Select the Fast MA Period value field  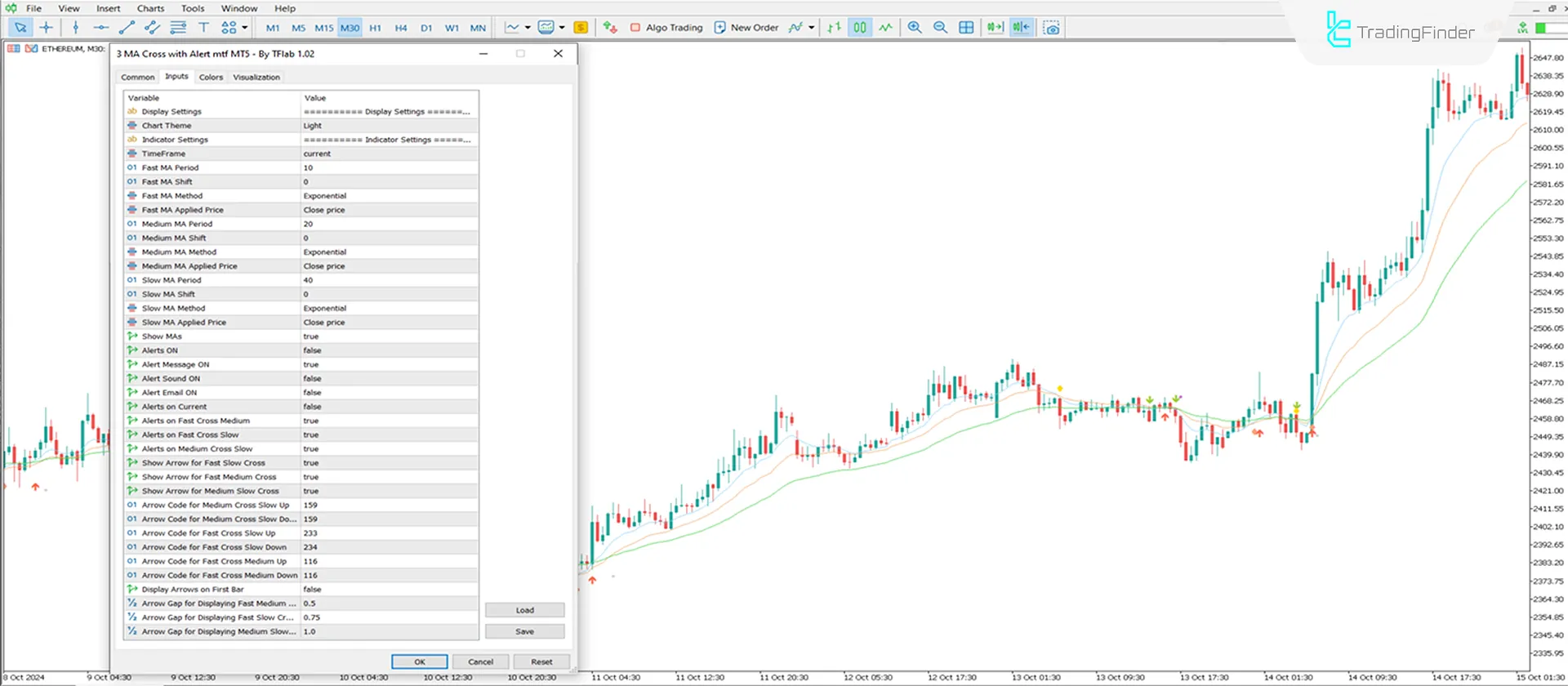pyautogui.click(x=389, y=167)
